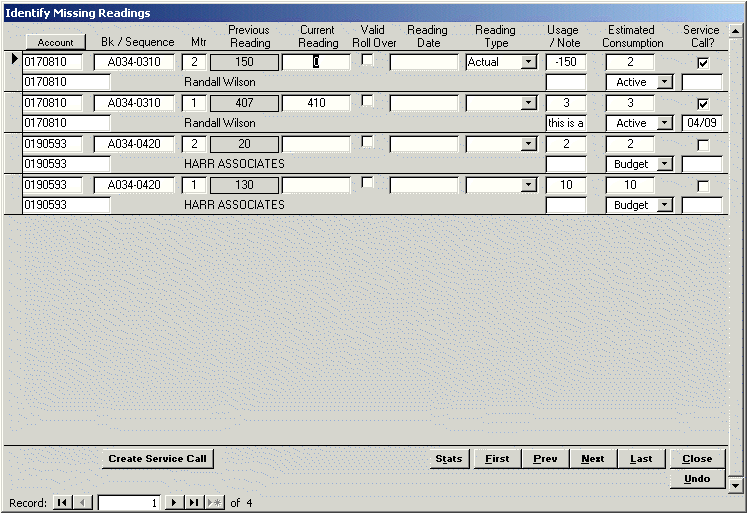Toggle Valid Roll Over for previous reading 20
The height and width of the screenshot is (513, 747).
click(367, 141)
